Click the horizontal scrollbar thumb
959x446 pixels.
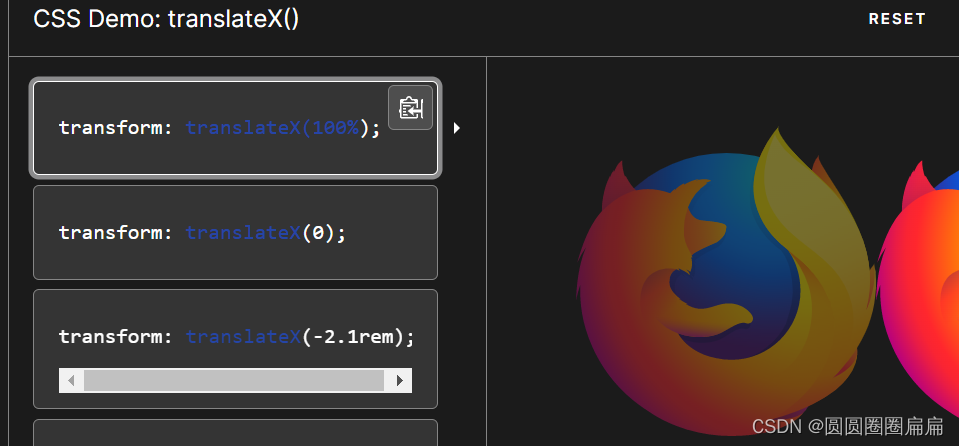click(x=234, y=381)
